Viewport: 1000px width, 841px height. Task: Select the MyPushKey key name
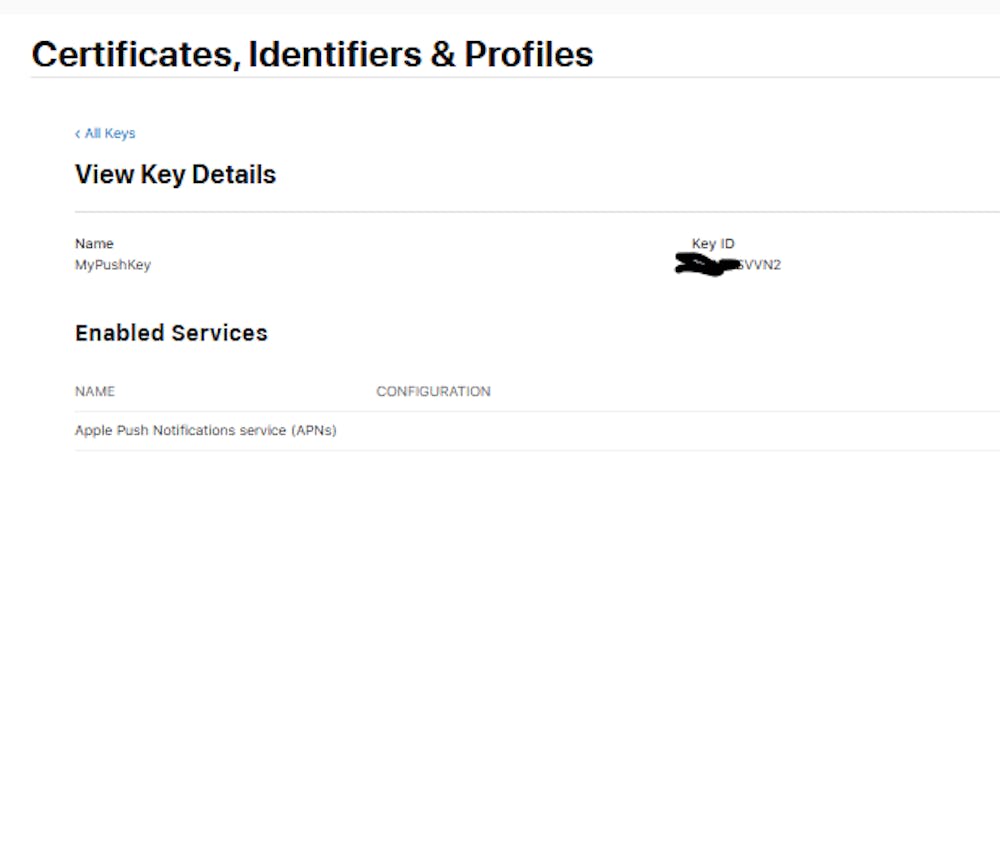pyautogui.click(x=113, y=265)
